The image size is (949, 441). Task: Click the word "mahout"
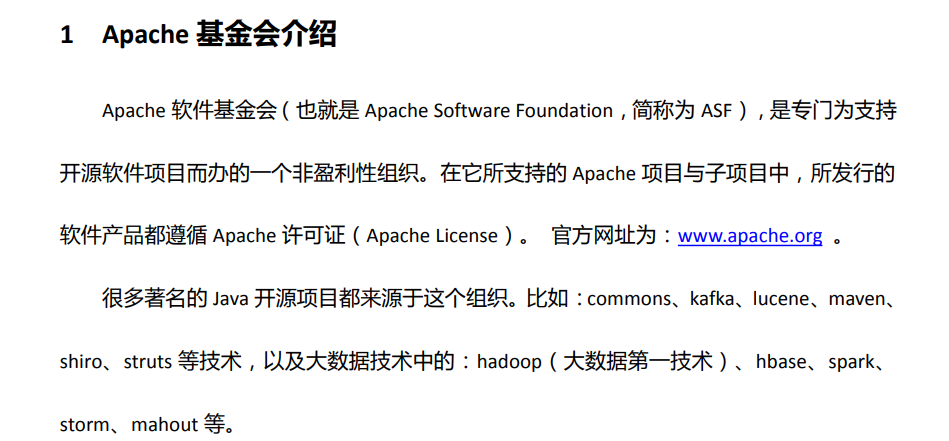coord(165,425)
